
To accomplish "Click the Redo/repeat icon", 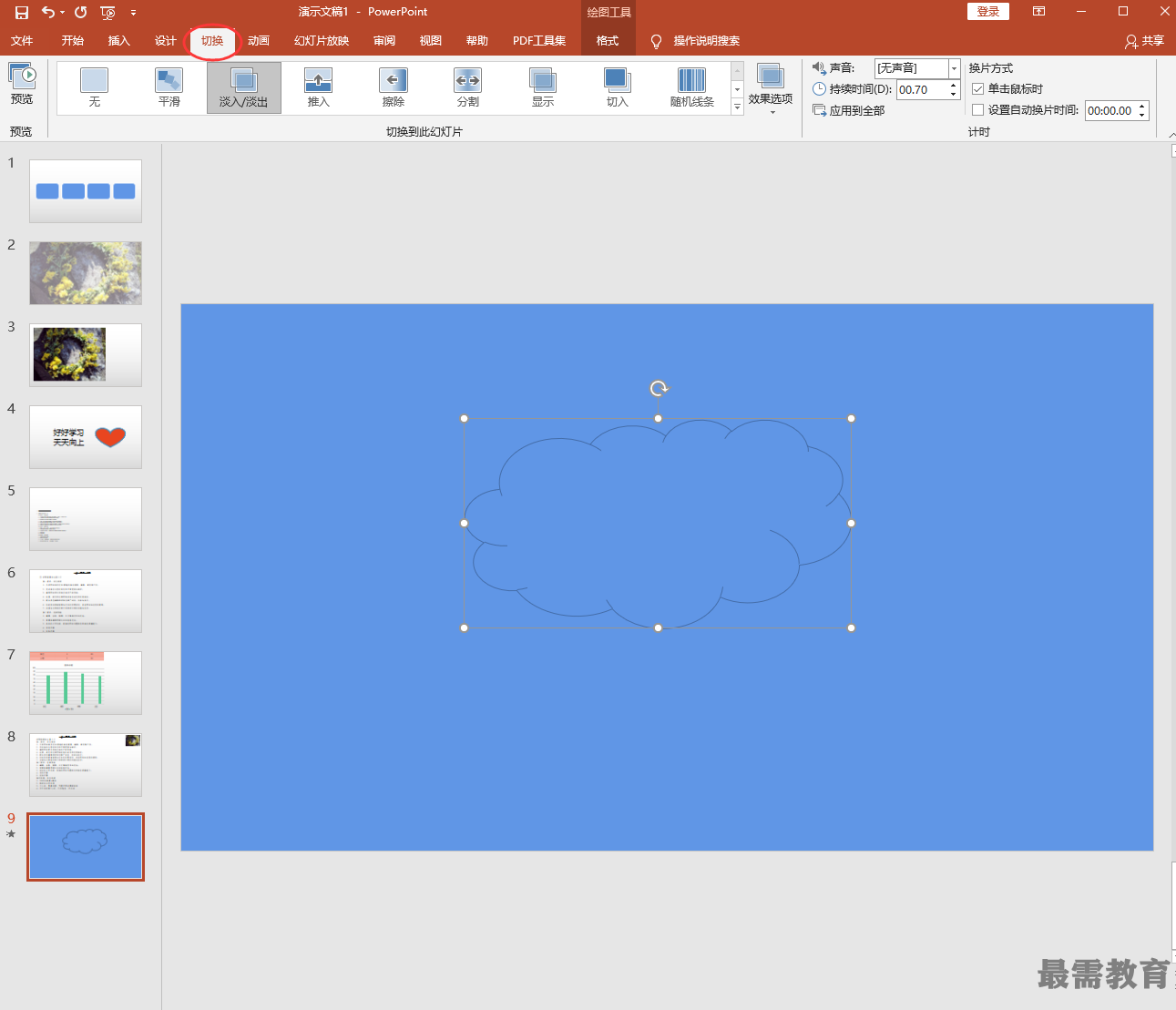I will (81, 12).
